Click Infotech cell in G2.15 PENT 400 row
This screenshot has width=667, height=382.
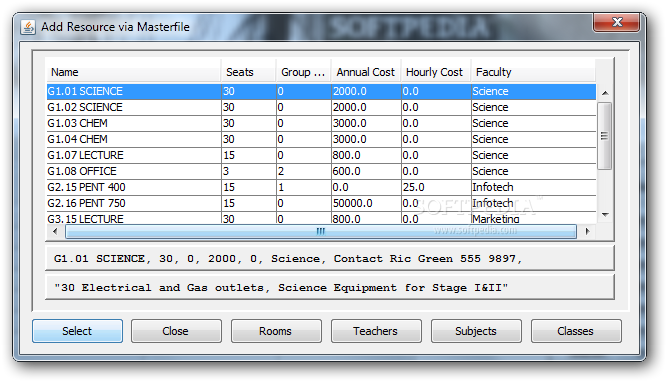(x=533, y=187)
